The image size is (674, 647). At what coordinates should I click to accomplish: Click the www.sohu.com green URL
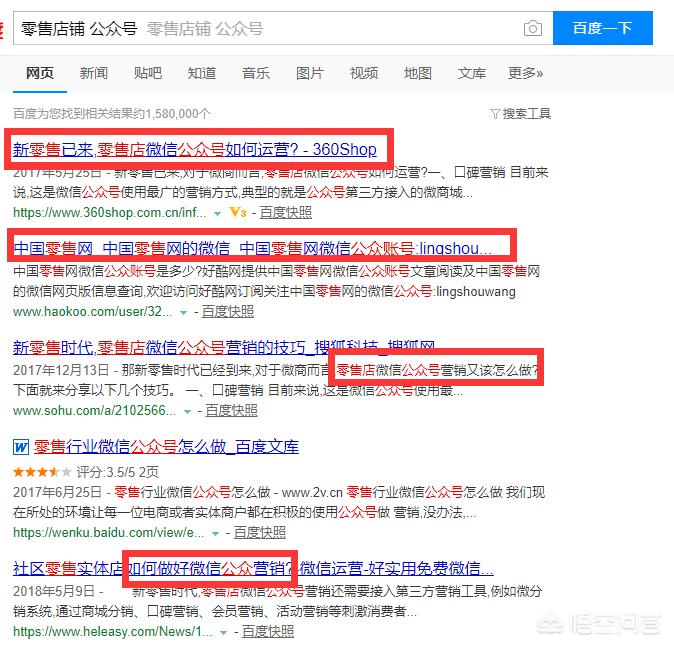click(94, 410)
